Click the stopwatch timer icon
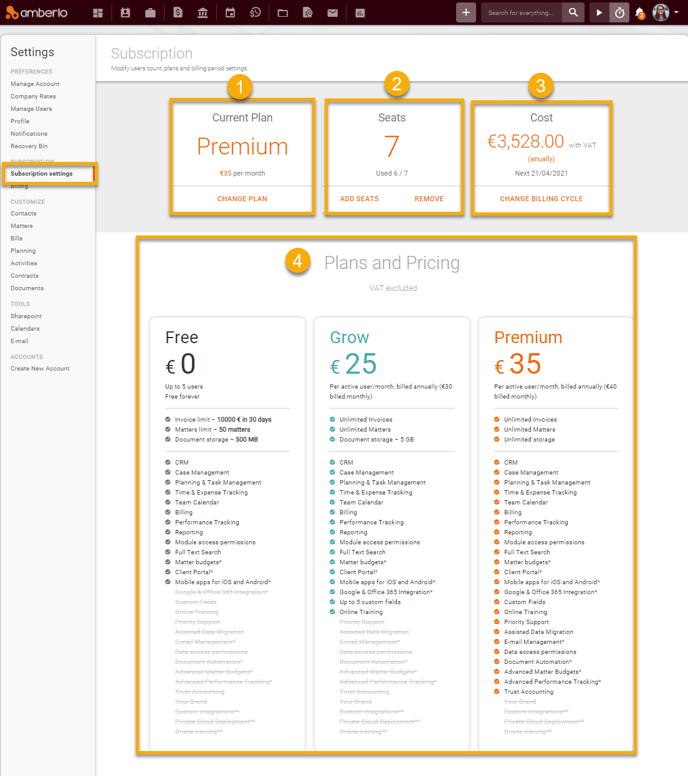The height and width of the screenshot is (776, 688). click(620, 13)
